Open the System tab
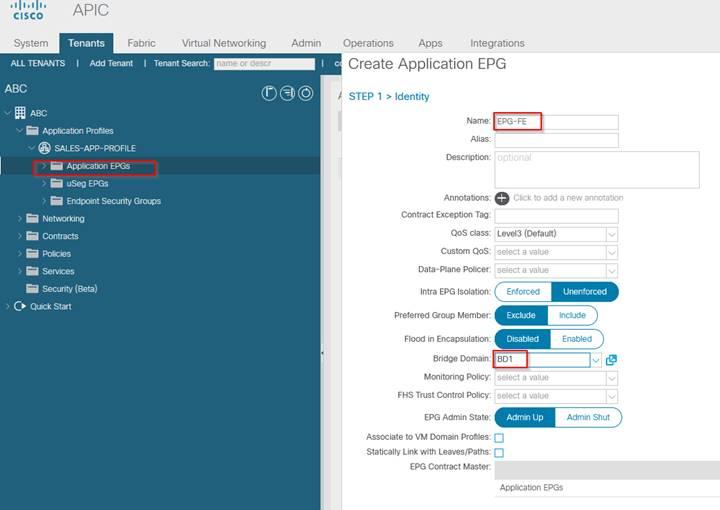720x510 pixels. [31, 43]
